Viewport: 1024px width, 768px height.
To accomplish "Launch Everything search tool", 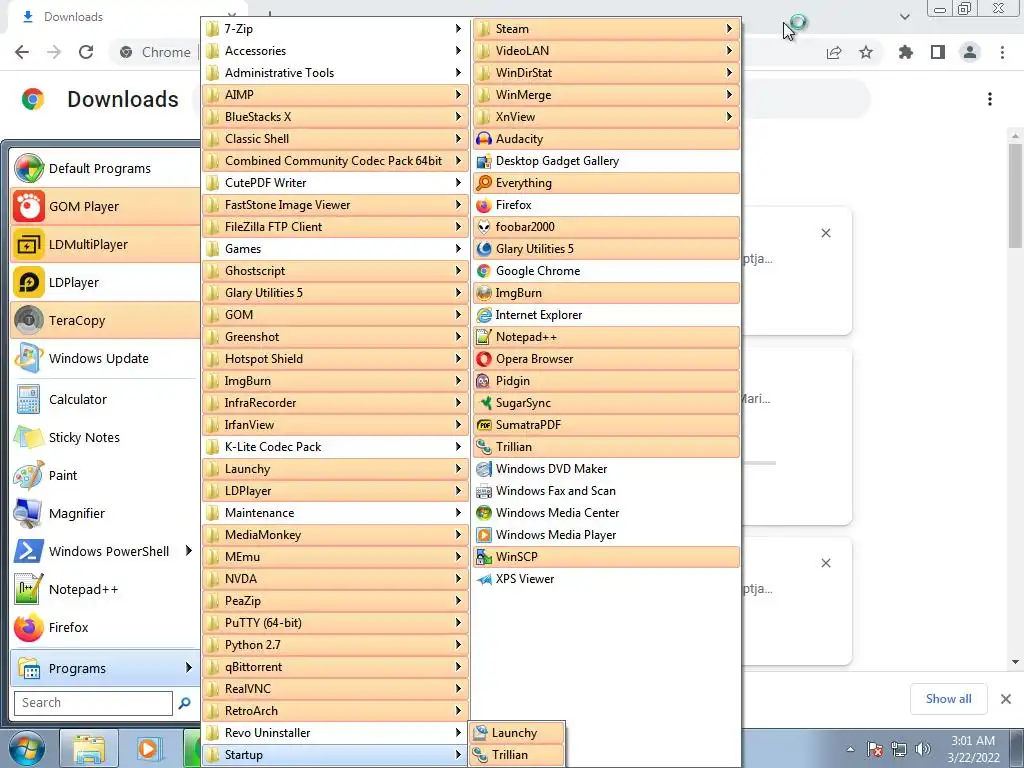I will [x=607, y=183].
